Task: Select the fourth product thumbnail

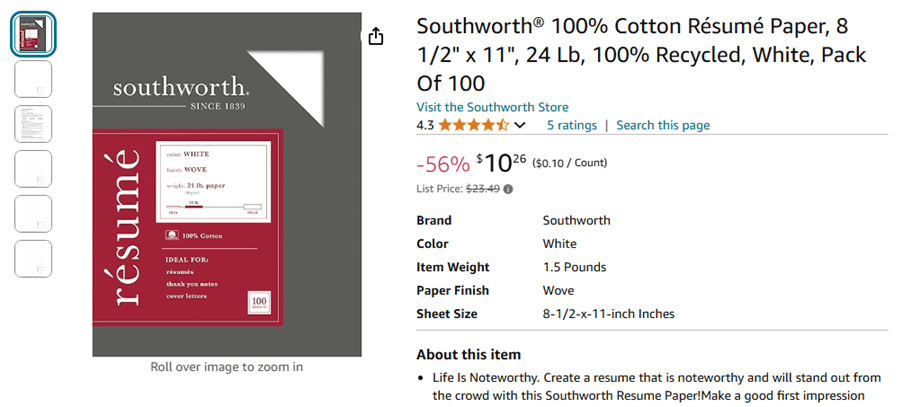Action: [x=33, y=168]
